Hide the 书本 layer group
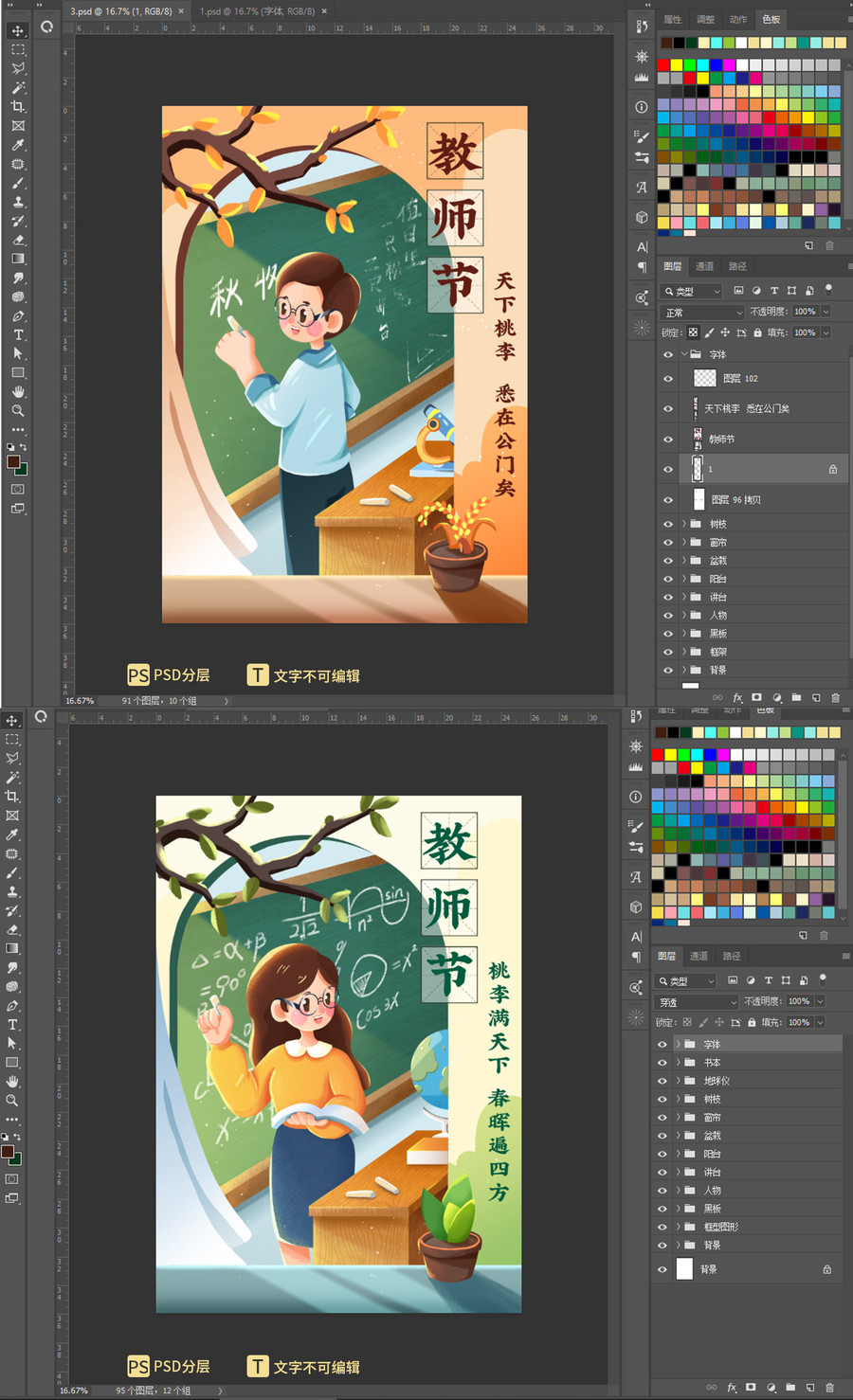853x1400 pixels. [662, 1063]
